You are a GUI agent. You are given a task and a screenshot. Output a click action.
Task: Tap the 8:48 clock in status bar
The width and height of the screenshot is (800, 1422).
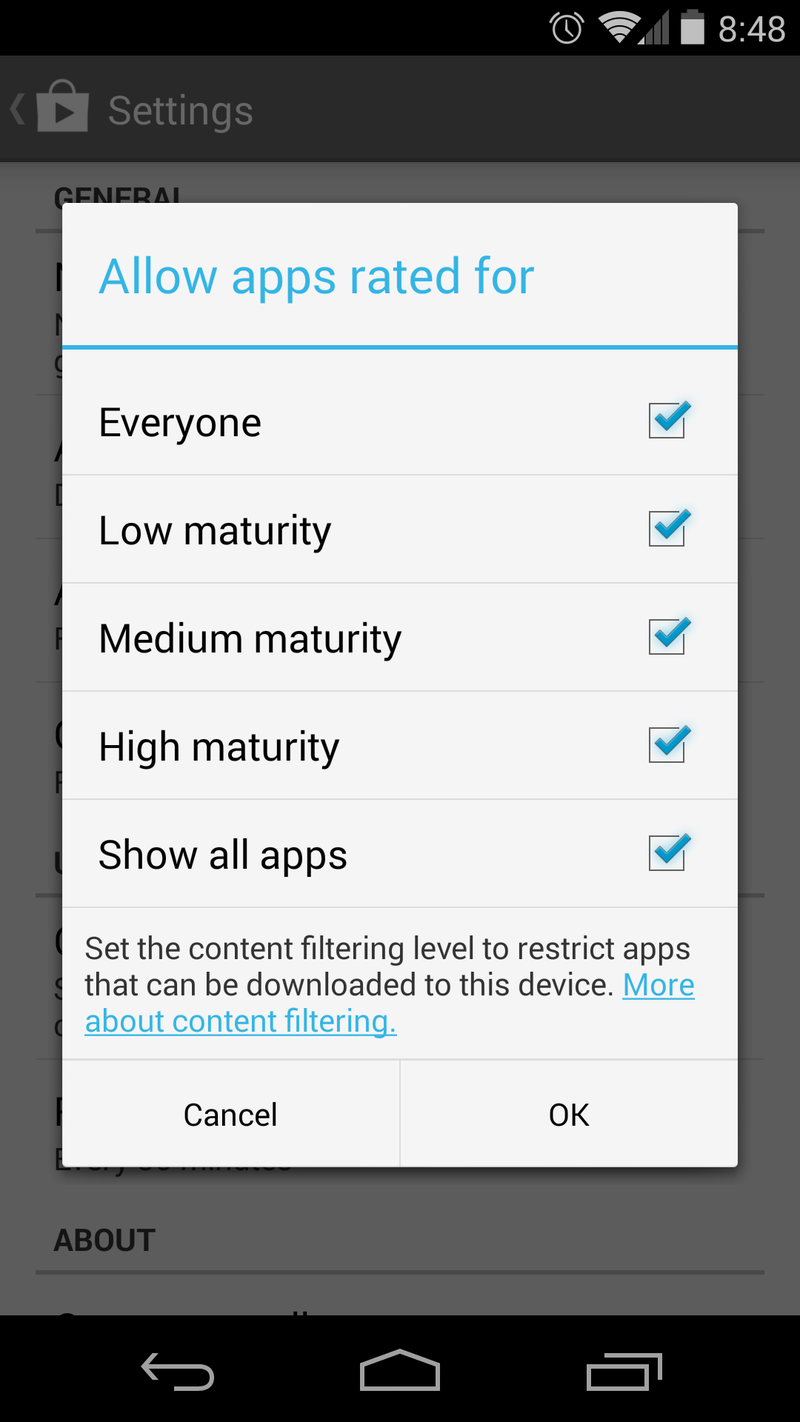click(752, 29)
